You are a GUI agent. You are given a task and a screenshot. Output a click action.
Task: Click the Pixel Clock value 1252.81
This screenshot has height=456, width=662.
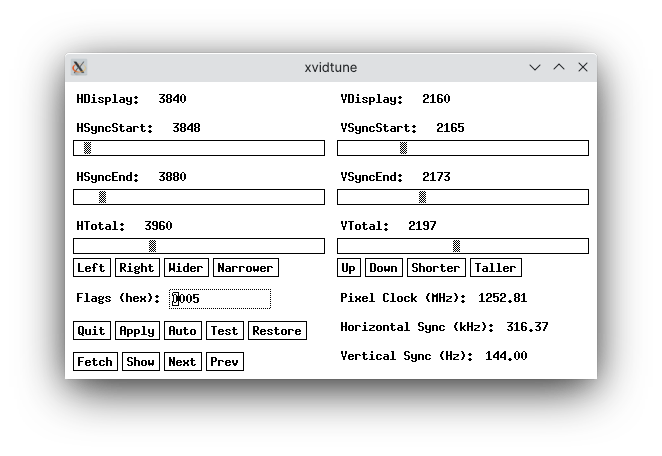[502, 298]
